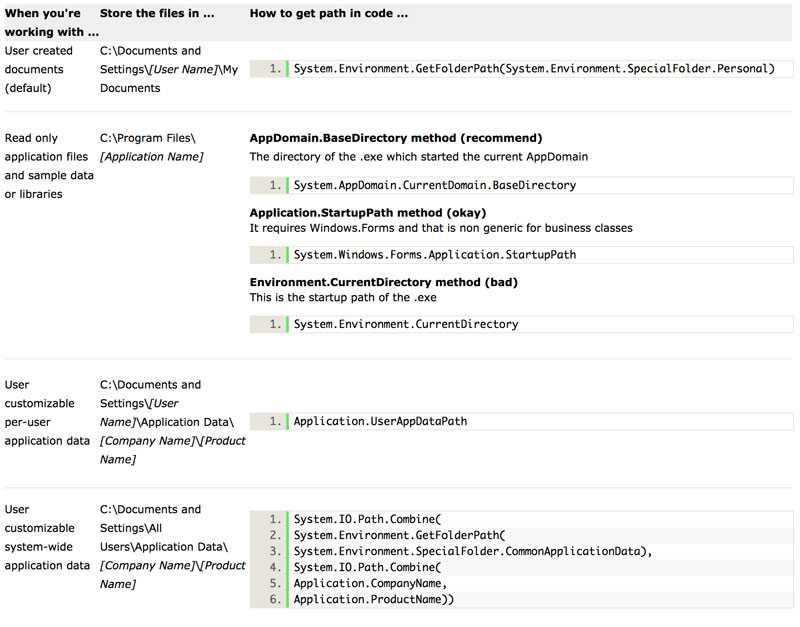Click the GetFolderPath SpecialFolder.Personal code line
800x627 pixels.
click(x=534, y=69)
